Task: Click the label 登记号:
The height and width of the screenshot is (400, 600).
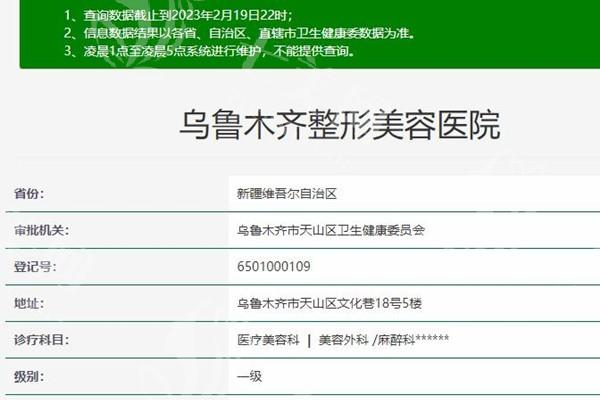Action: point(35,266)
